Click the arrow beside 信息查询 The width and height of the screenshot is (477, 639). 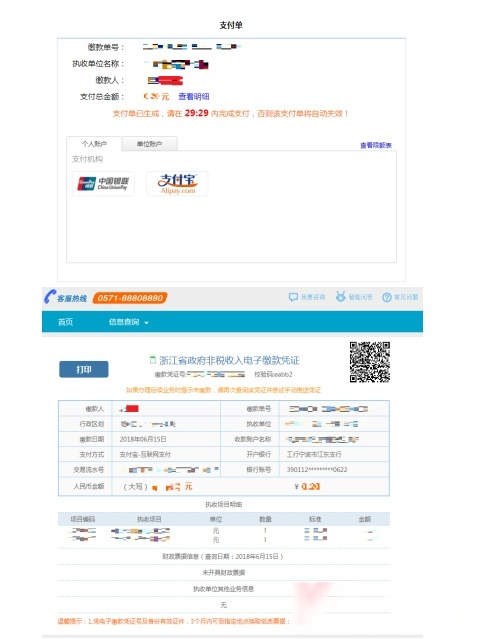146,323
